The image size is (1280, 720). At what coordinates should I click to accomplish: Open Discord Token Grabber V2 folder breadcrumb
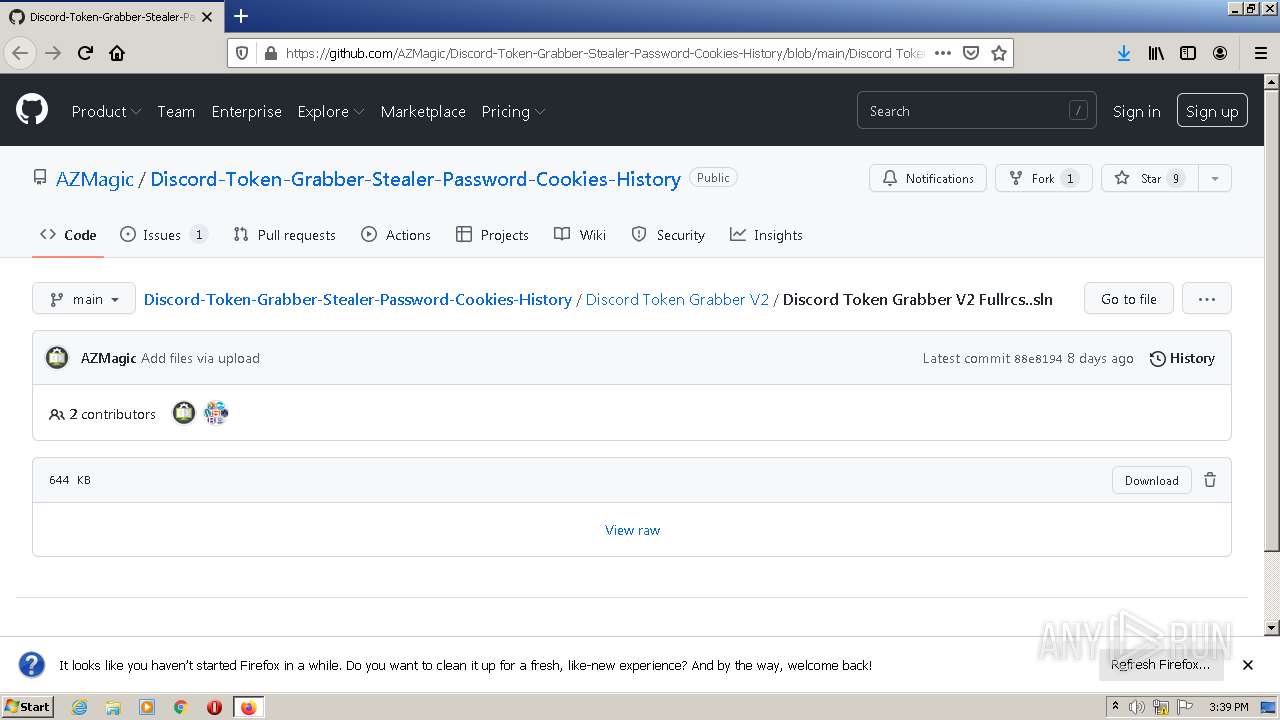coord(677,299)
